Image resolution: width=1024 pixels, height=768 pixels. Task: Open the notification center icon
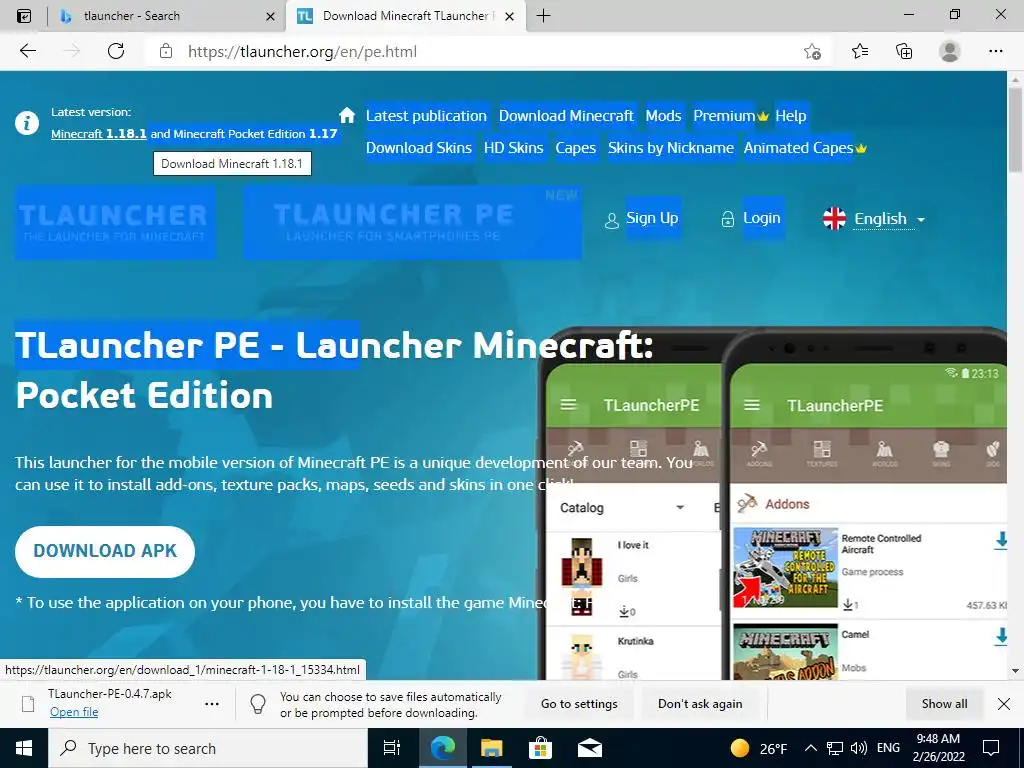pos(991,748)
